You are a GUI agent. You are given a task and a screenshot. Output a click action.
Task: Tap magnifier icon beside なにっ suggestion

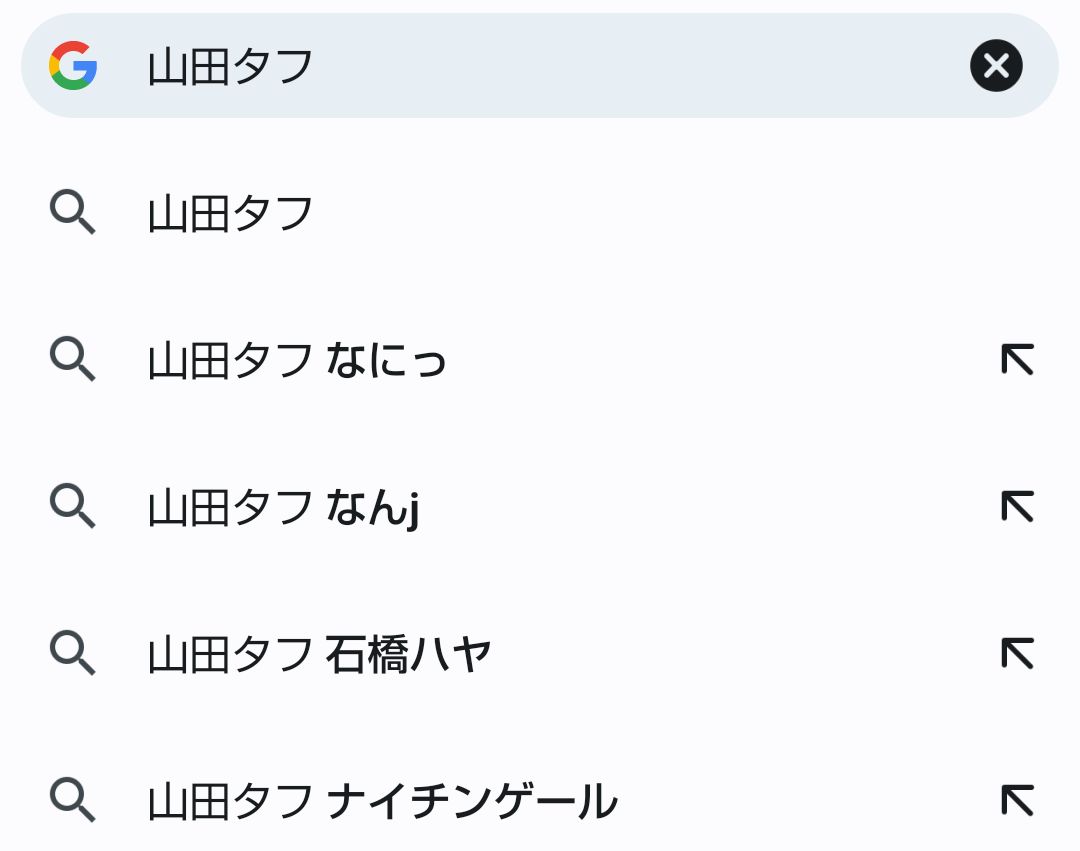pyautogui.click(x=72, y=359)
